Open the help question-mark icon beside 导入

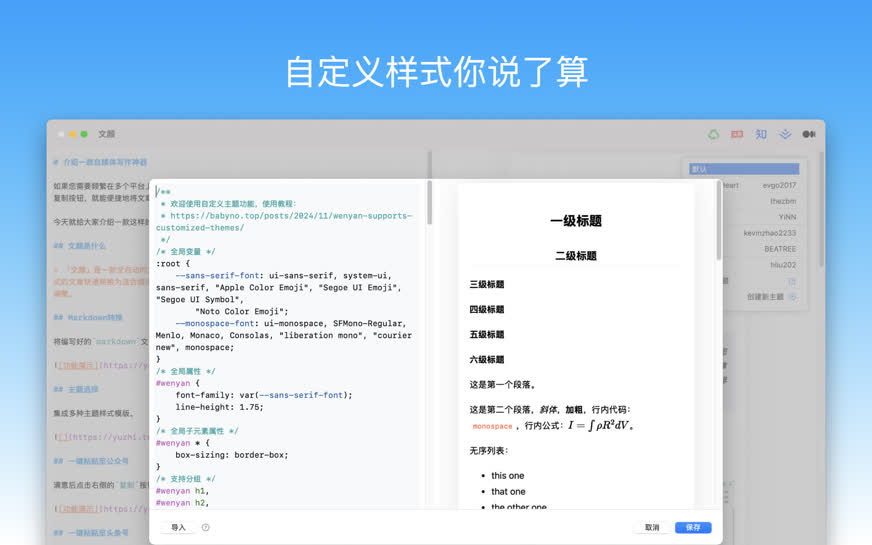tap(206, 527)
